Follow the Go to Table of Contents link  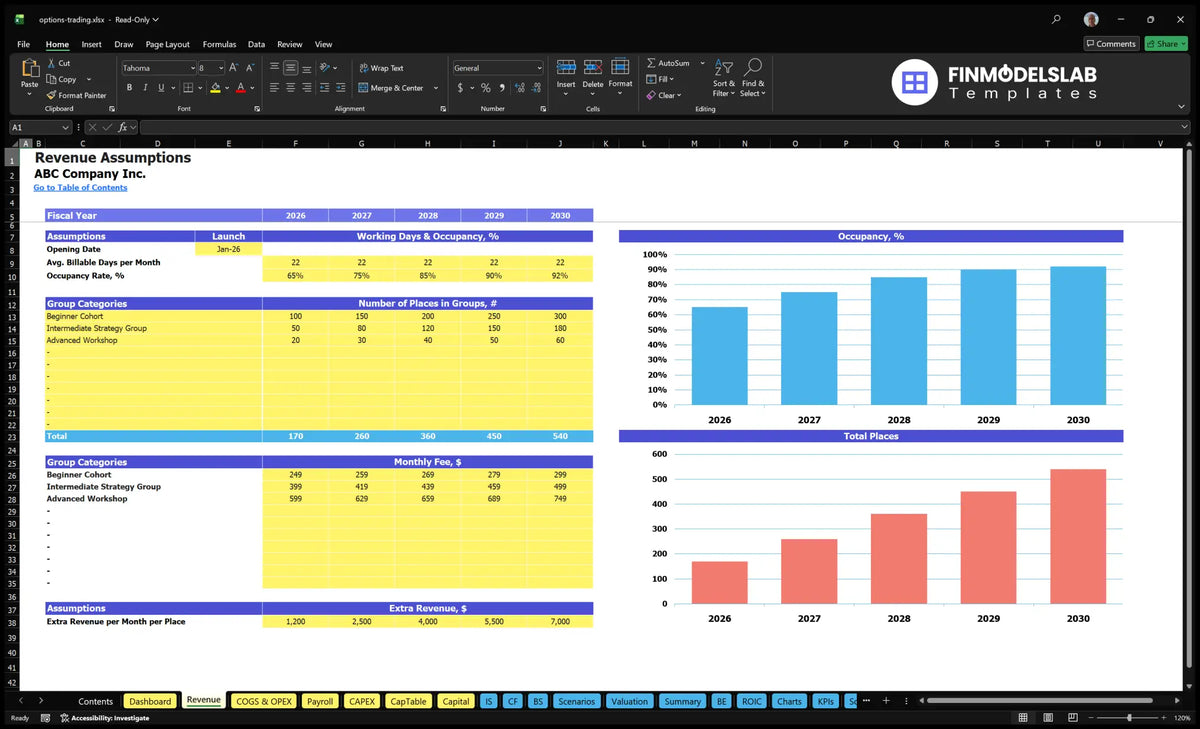[x=80, y=187]
